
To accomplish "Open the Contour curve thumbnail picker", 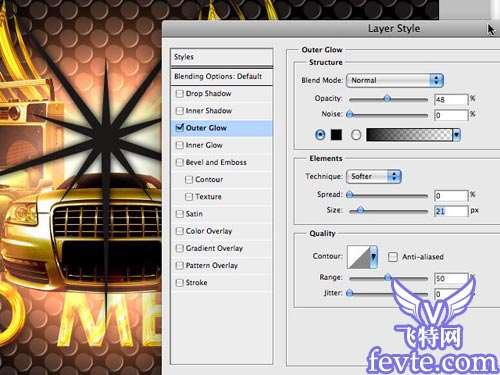I will click(x=359, y=257).
